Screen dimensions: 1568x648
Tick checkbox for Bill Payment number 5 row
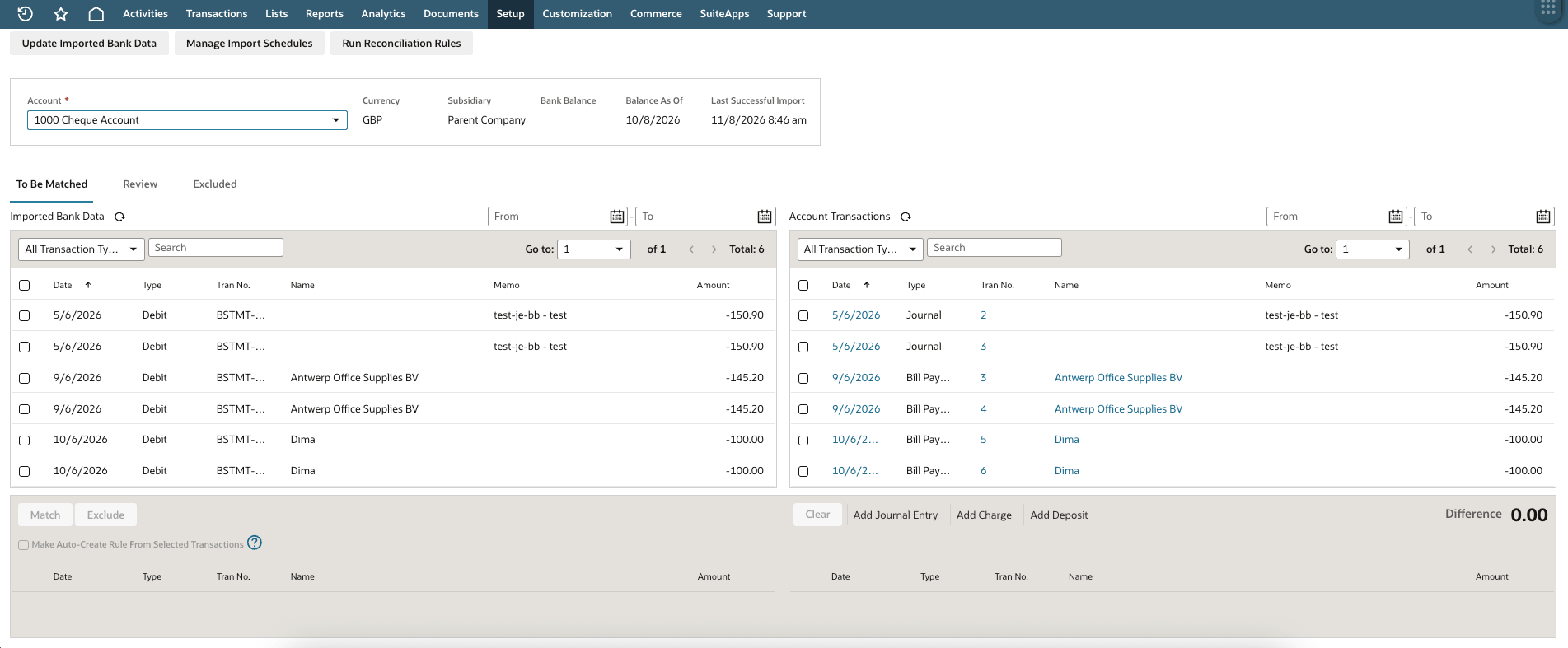(x=803, y=440)
